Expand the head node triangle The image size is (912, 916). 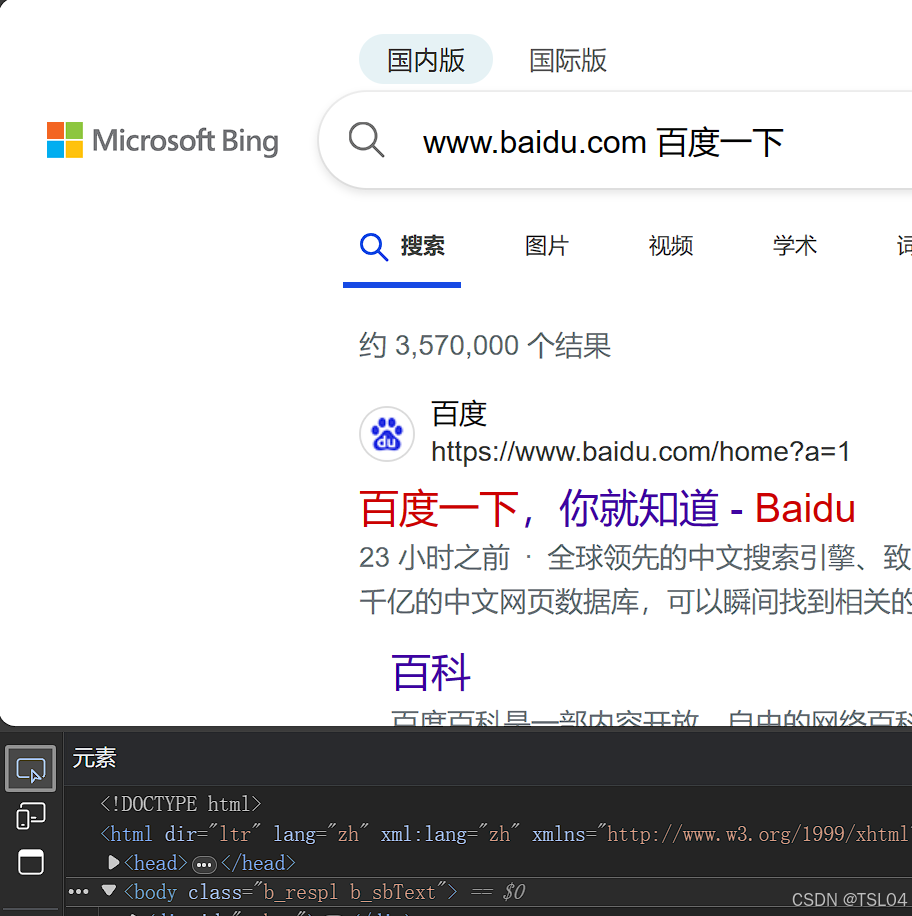click(x=113, y=863)
